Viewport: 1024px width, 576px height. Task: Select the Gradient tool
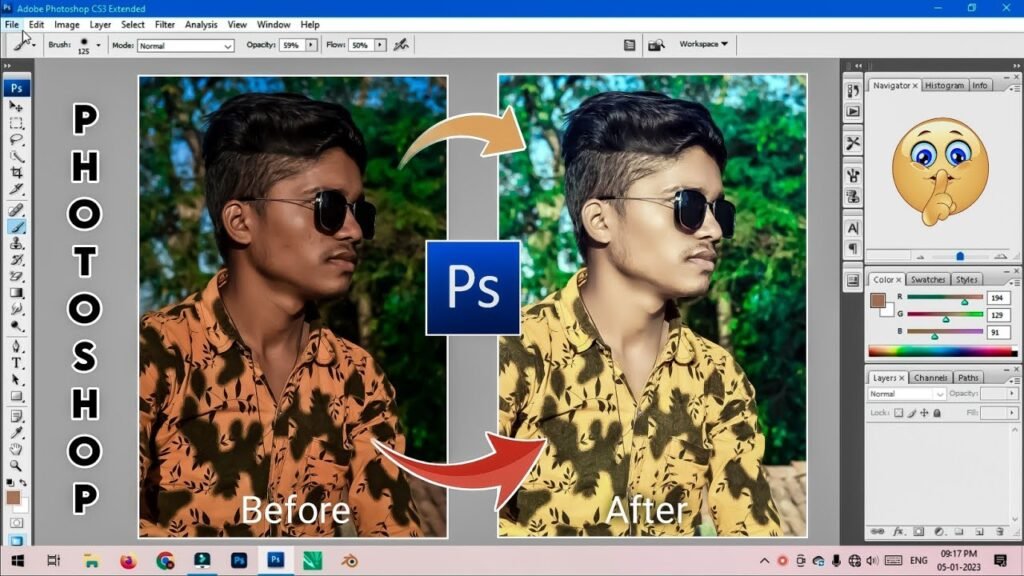pos(16,293)
